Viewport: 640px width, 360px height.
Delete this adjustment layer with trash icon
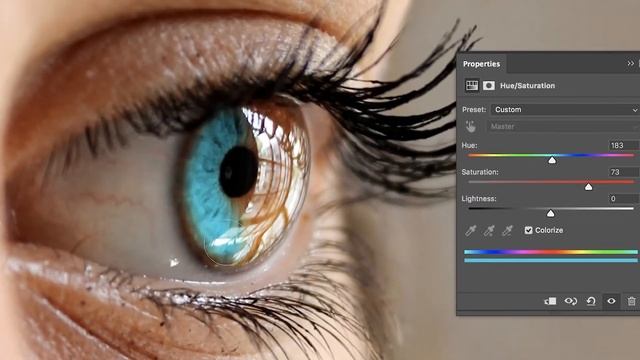[x=631, y=301]
